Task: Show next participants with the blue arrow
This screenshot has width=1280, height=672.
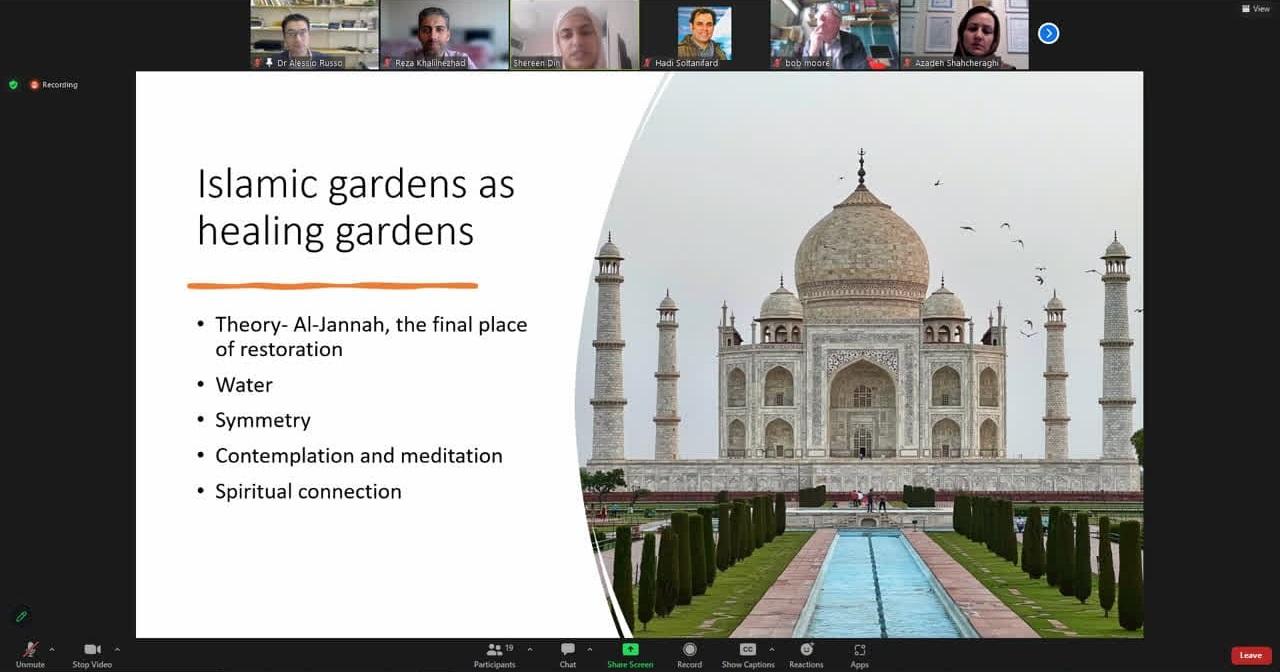Action: (x=1048, y=33)
